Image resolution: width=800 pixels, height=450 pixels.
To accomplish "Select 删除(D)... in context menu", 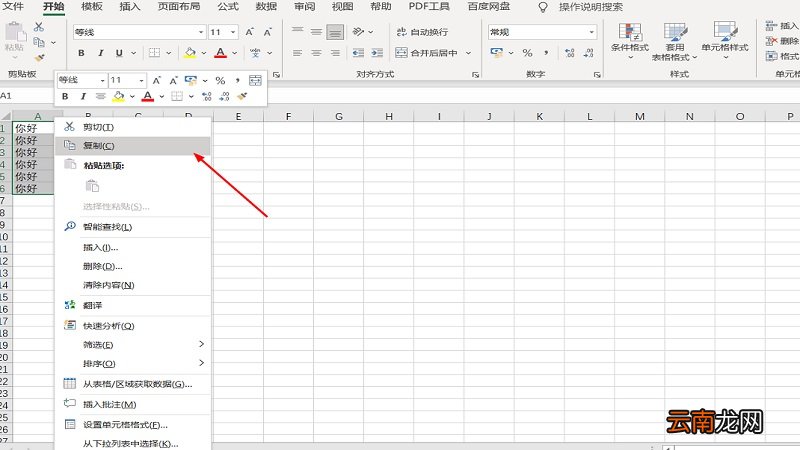I will click(x=133, y=266).
